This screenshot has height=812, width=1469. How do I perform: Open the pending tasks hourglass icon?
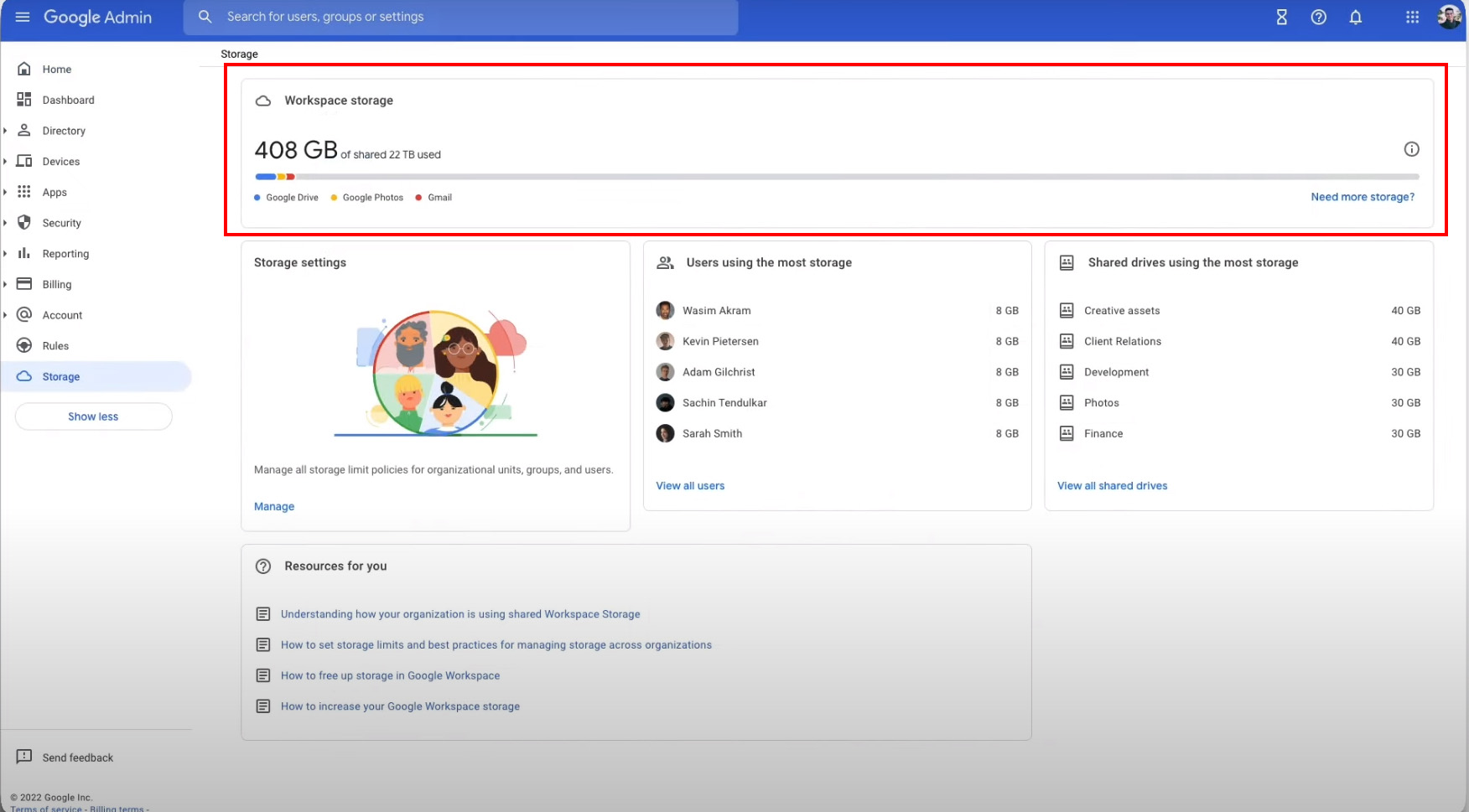click(x=1280, y=17)
